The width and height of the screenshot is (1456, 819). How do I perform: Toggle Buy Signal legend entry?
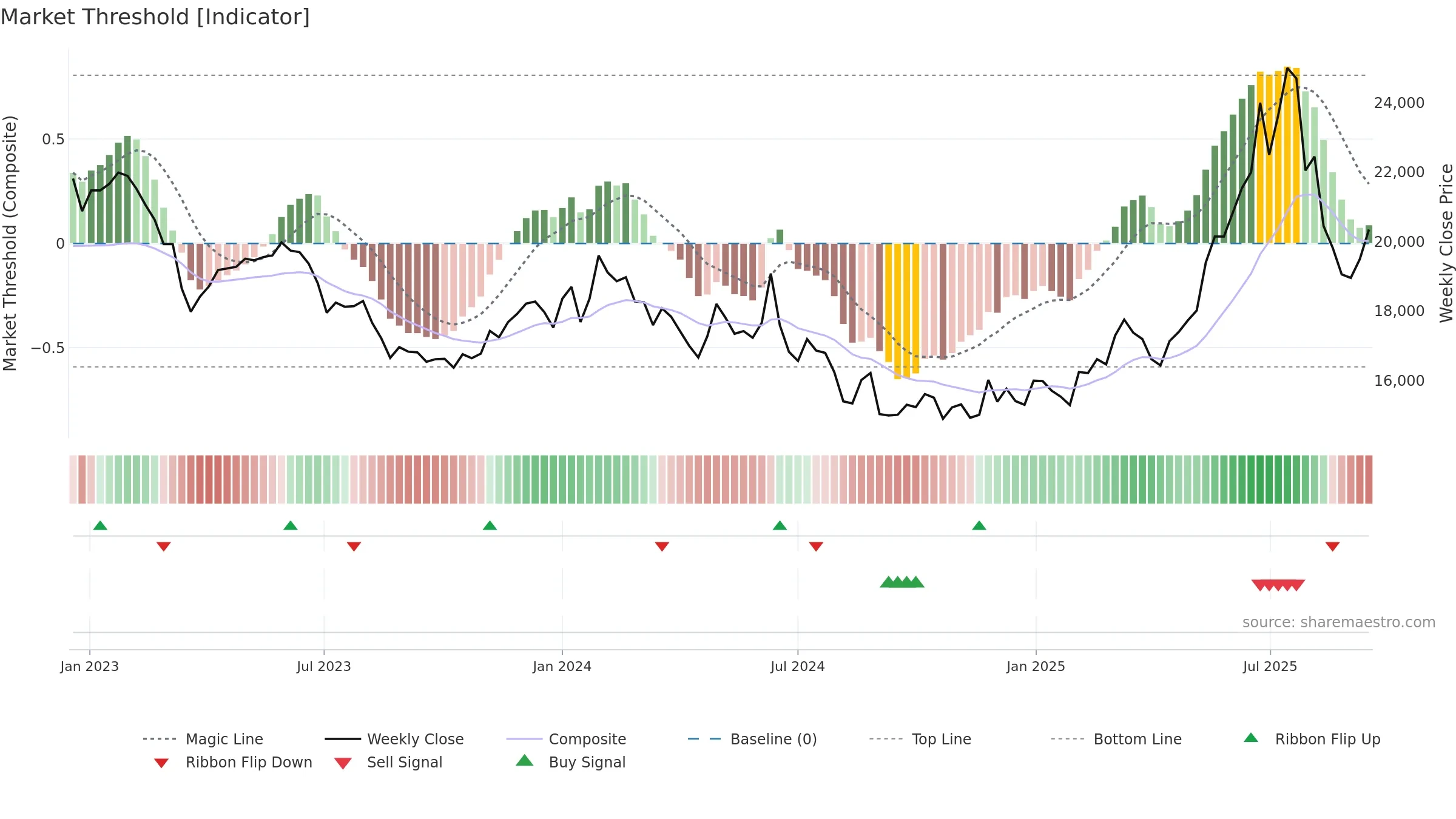tap(570, 762)
